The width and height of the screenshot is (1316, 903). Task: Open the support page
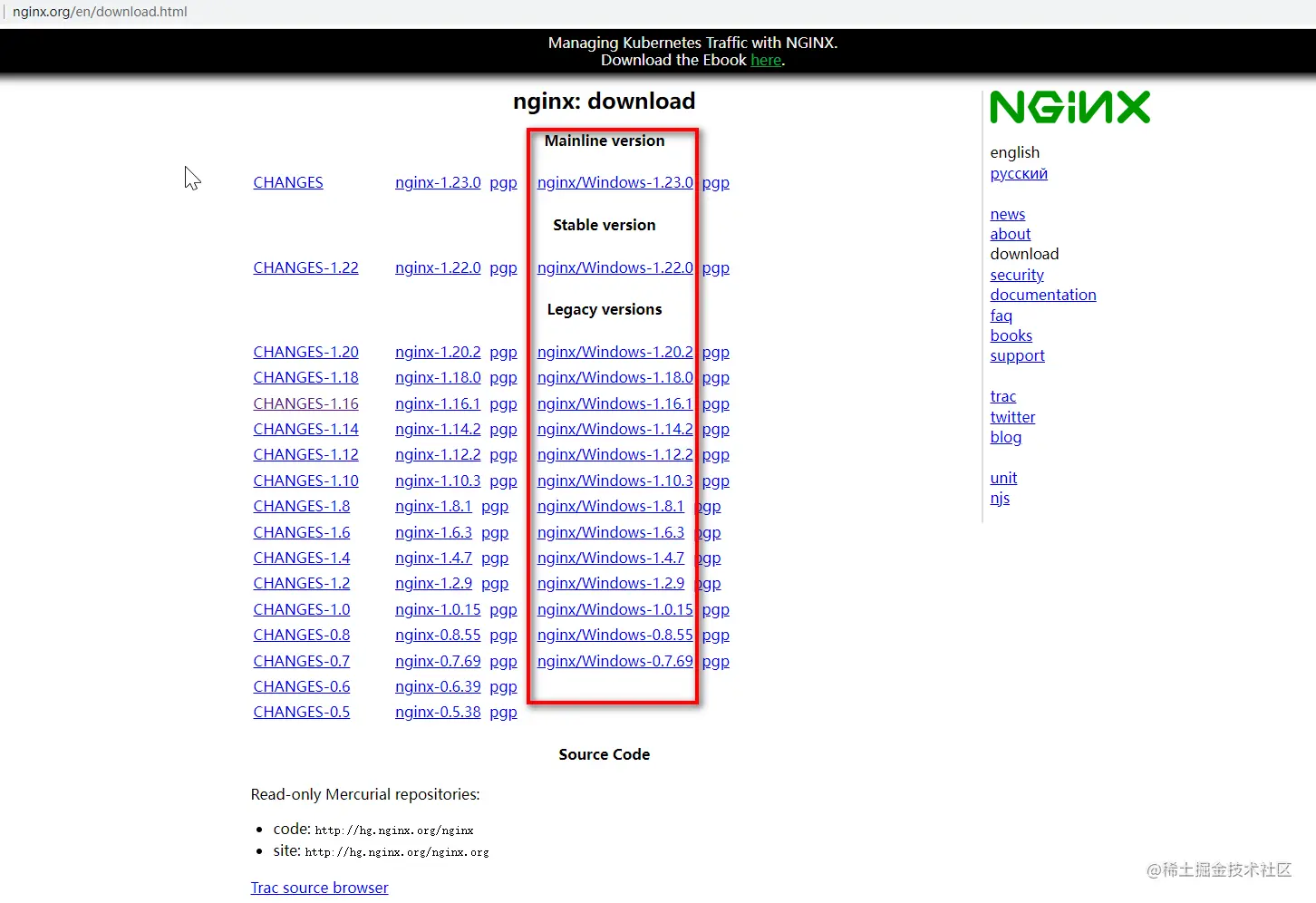click(x=1017, y=355)
